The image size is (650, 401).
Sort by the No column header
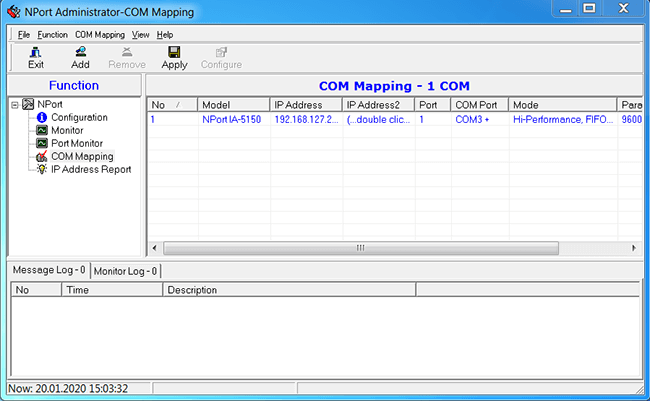click(172, 105)
